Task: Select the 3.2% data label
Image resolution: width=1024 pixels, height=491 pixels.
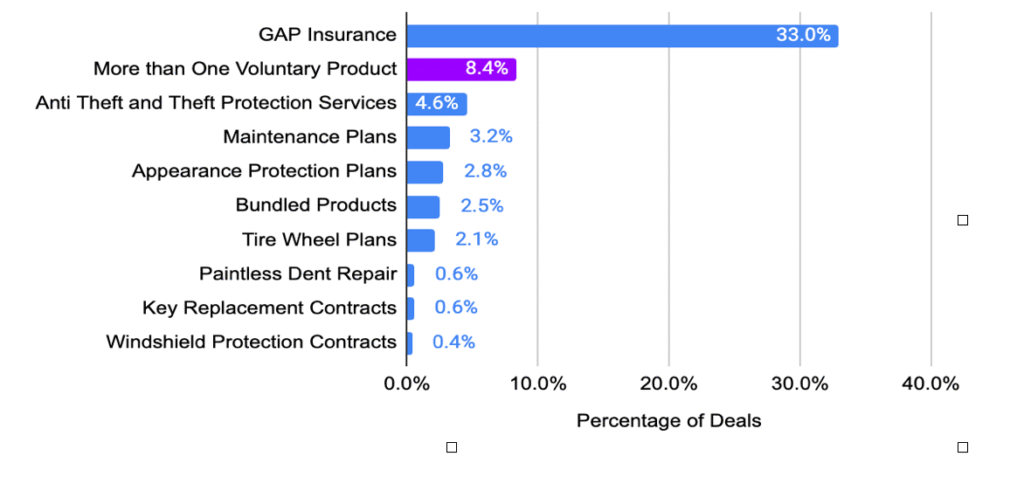Action: coord(491,137)
